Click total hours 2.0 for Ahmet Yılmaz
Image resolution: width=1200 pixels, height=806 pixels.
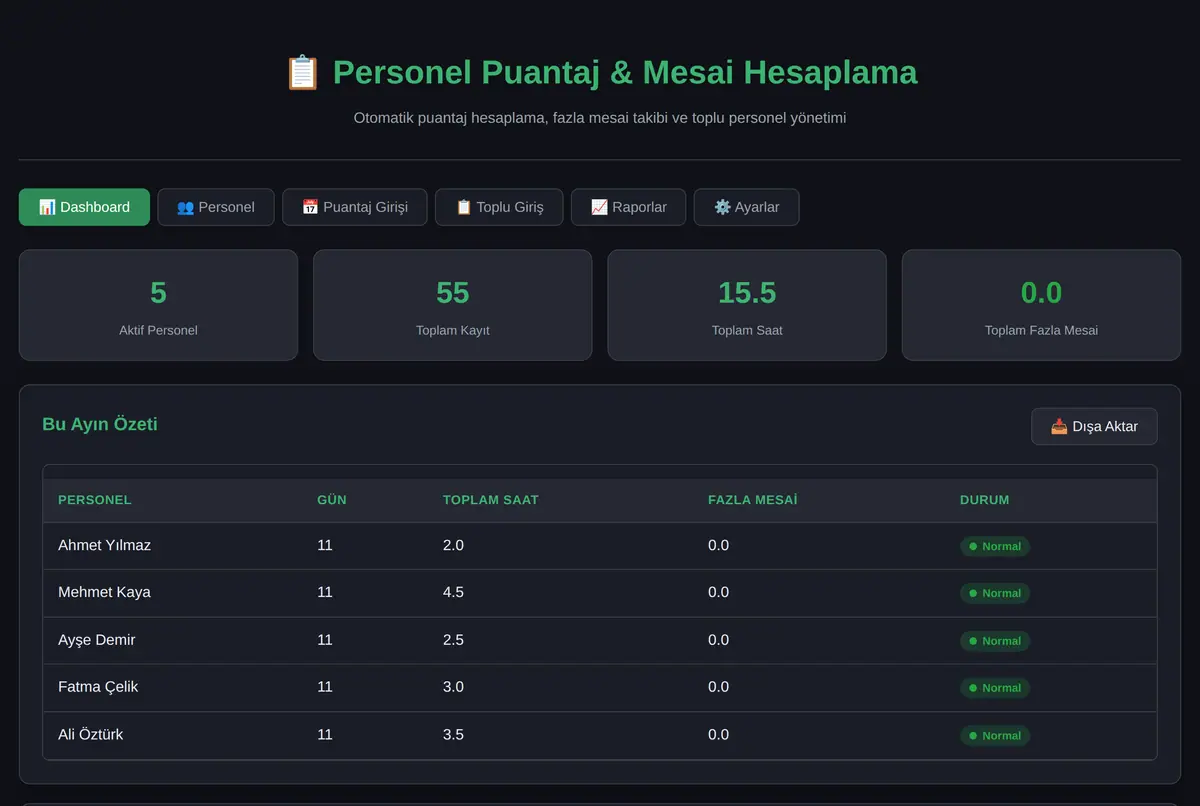(453, 545)
